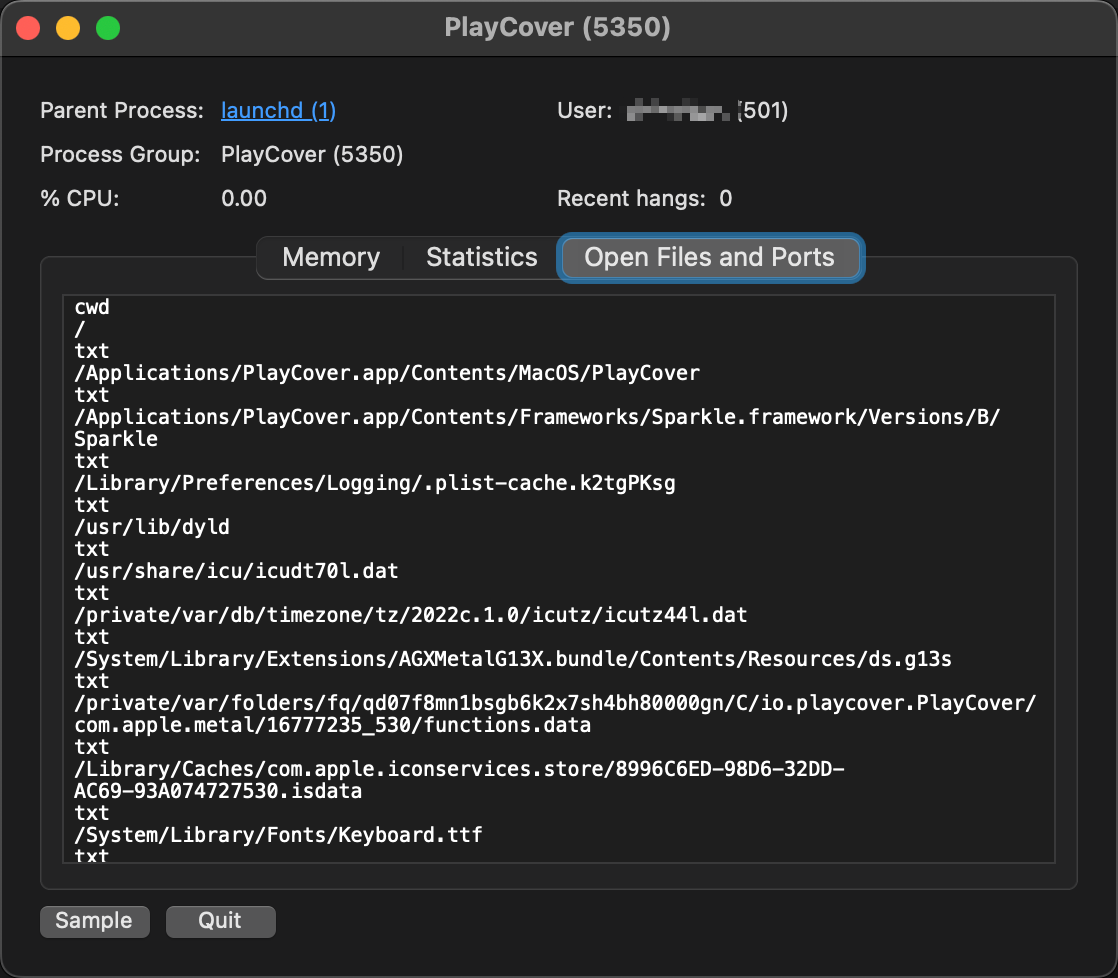Click the /System/Library/Fonts/Keyboard.ttf line
The width and height of the screenshot is (1118, 978).
tap(278, 835)
